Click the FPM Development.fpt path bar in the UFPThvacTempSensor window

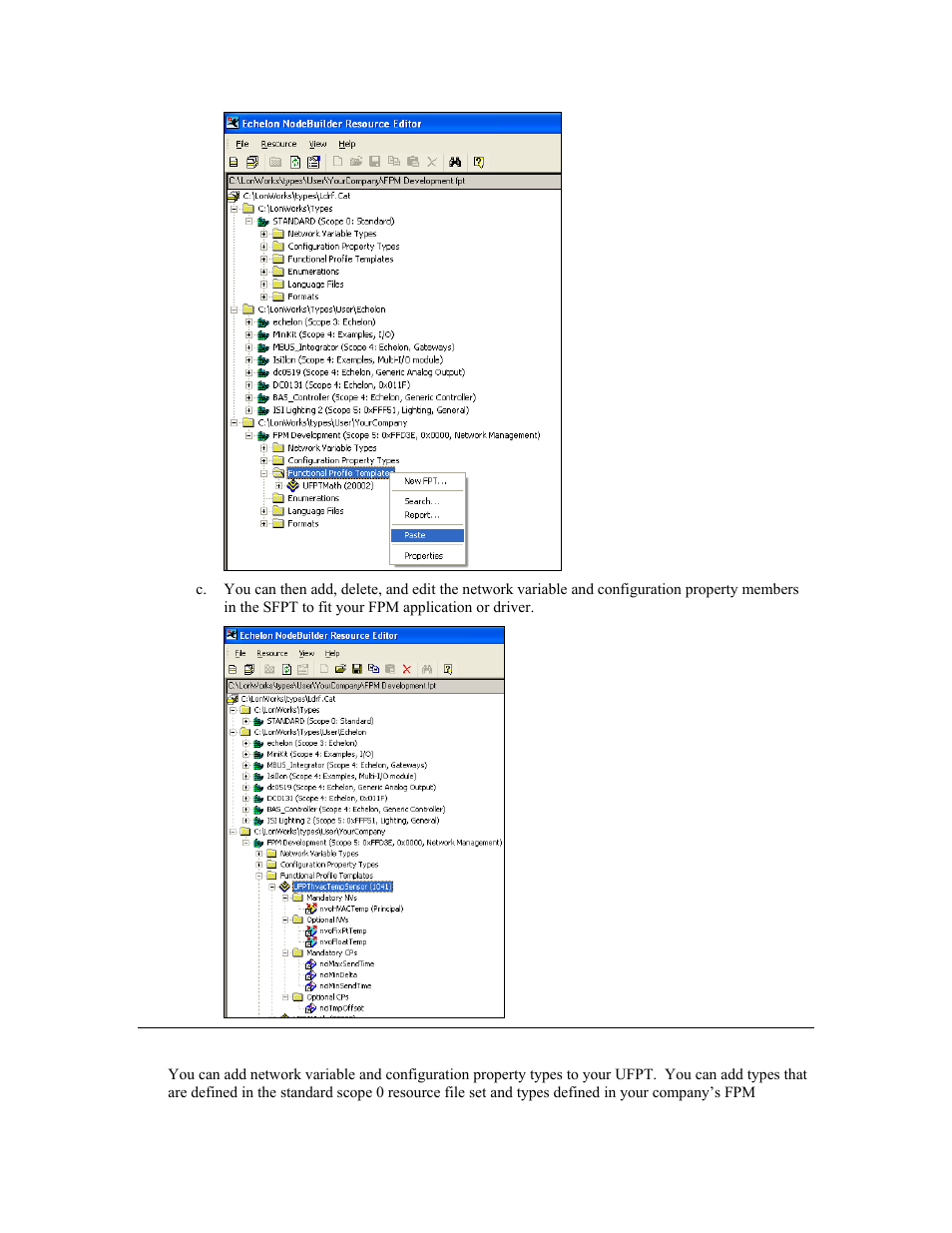(365, 686)
